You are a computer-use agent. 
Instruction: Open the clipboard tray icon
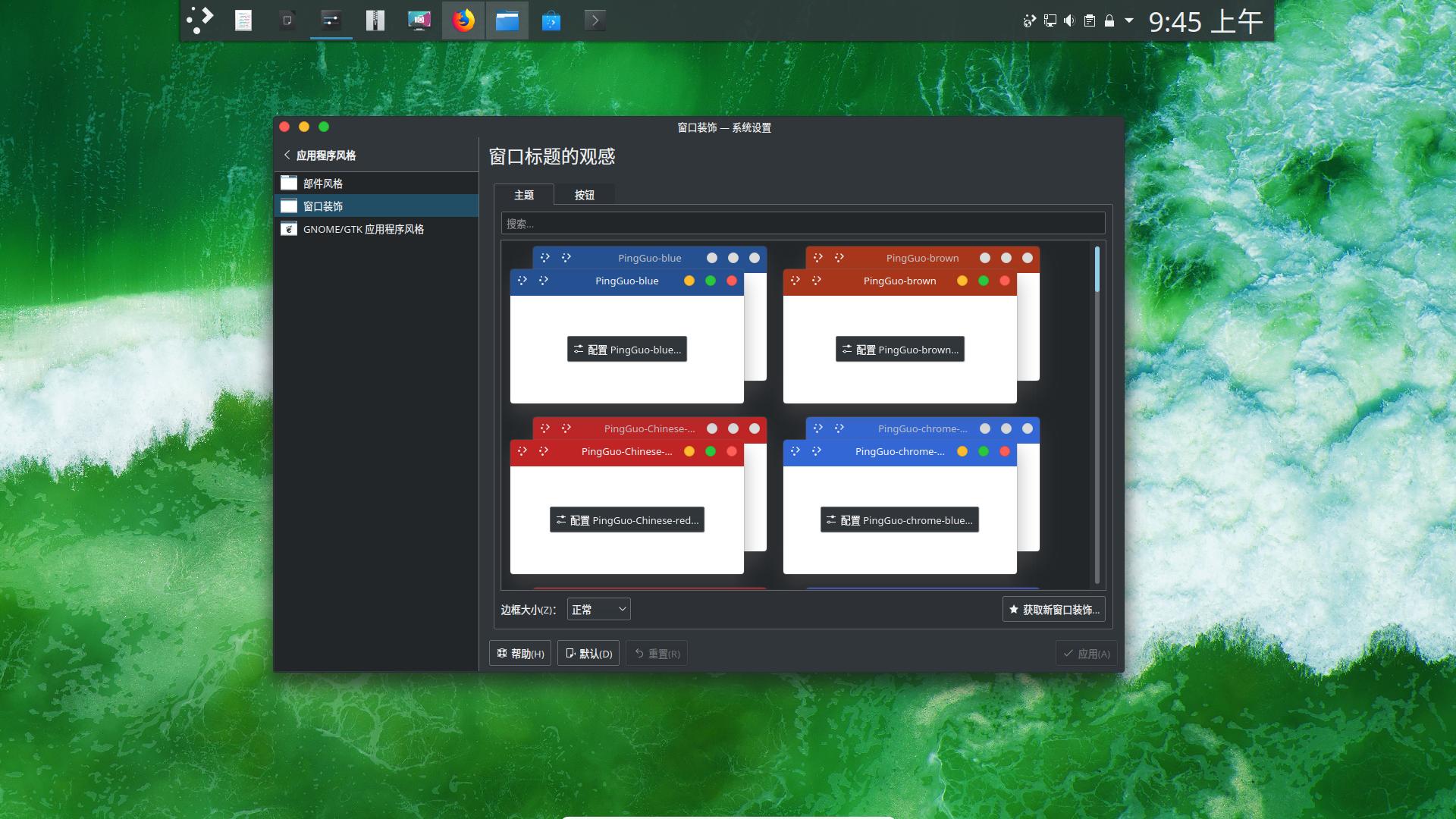tap(1090, 20)
